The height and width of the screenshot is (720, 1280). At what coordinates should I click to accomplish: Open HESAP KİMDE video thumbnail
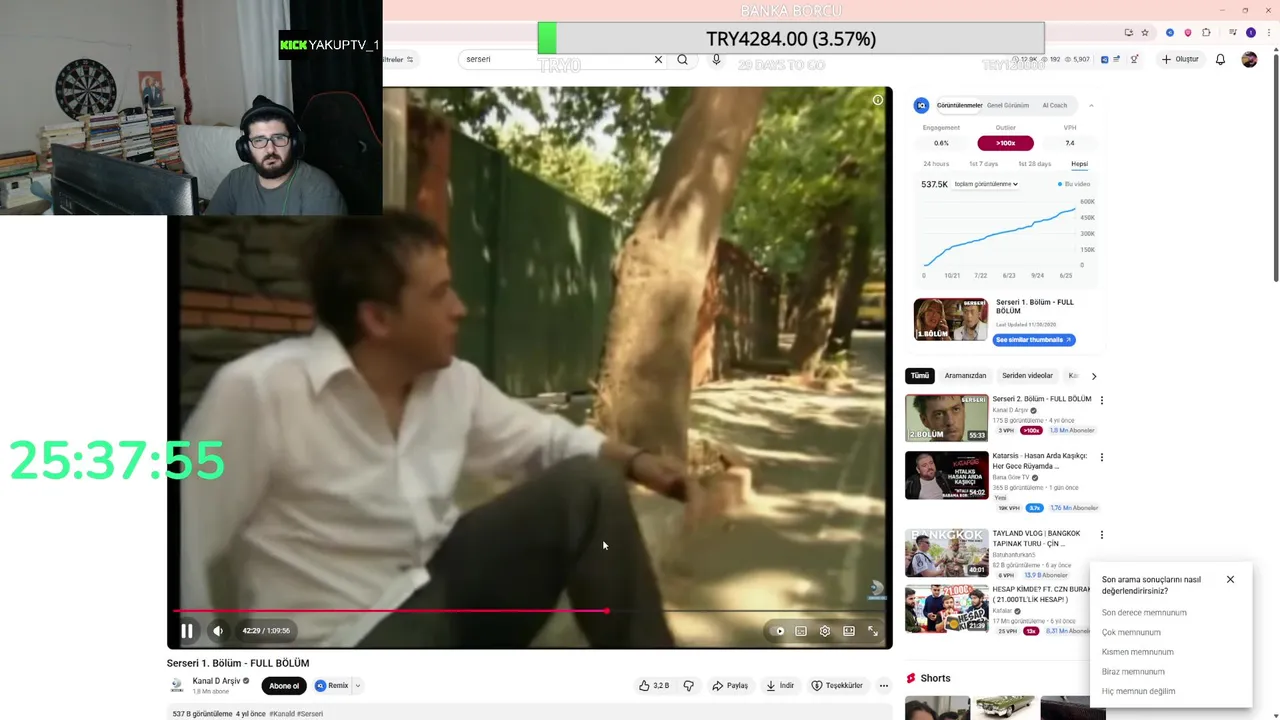click(x=946, y=609)
